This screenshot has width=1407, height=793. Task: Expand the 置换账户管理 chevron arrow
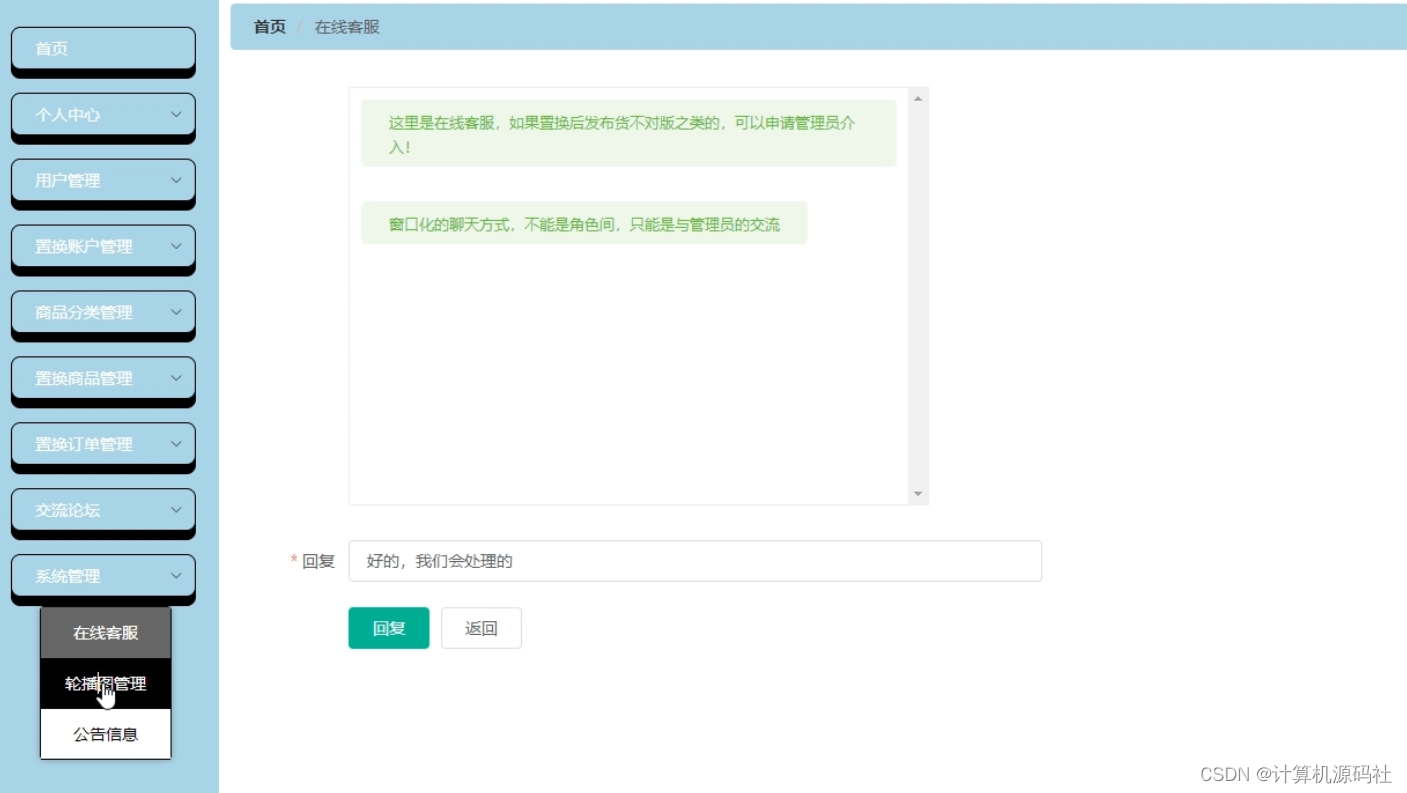click(176, 246)
